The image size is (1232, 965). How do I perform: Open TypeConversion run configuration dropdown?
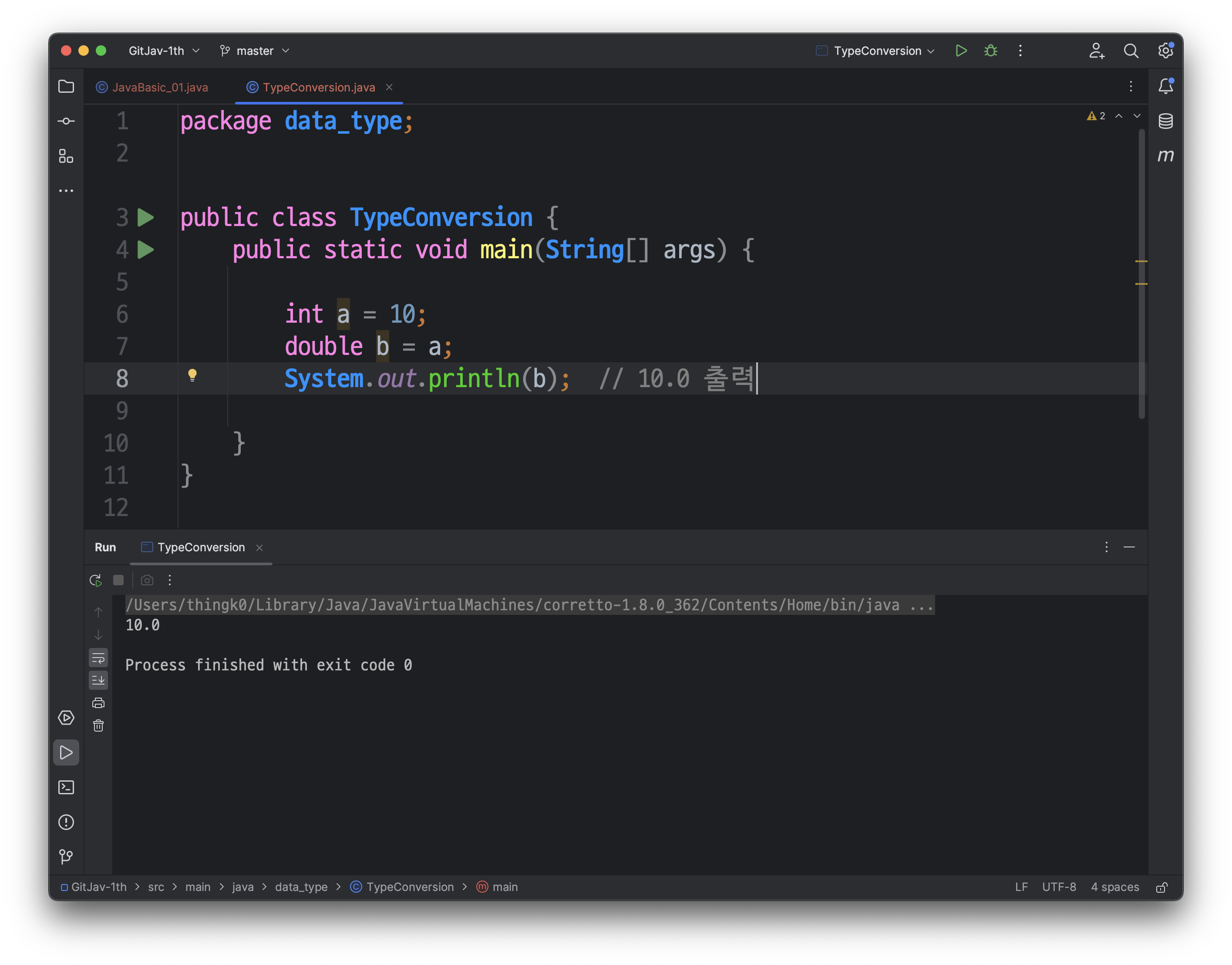coord(877,51)
